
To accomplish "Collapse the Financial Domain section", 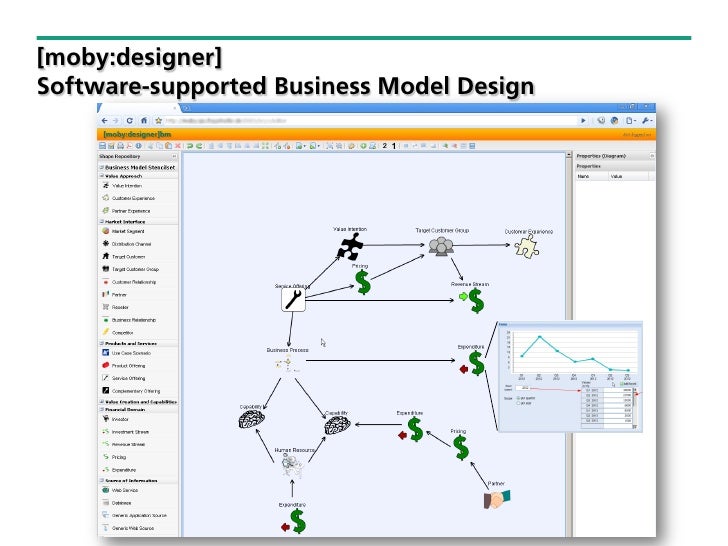I will pos(102,410).
